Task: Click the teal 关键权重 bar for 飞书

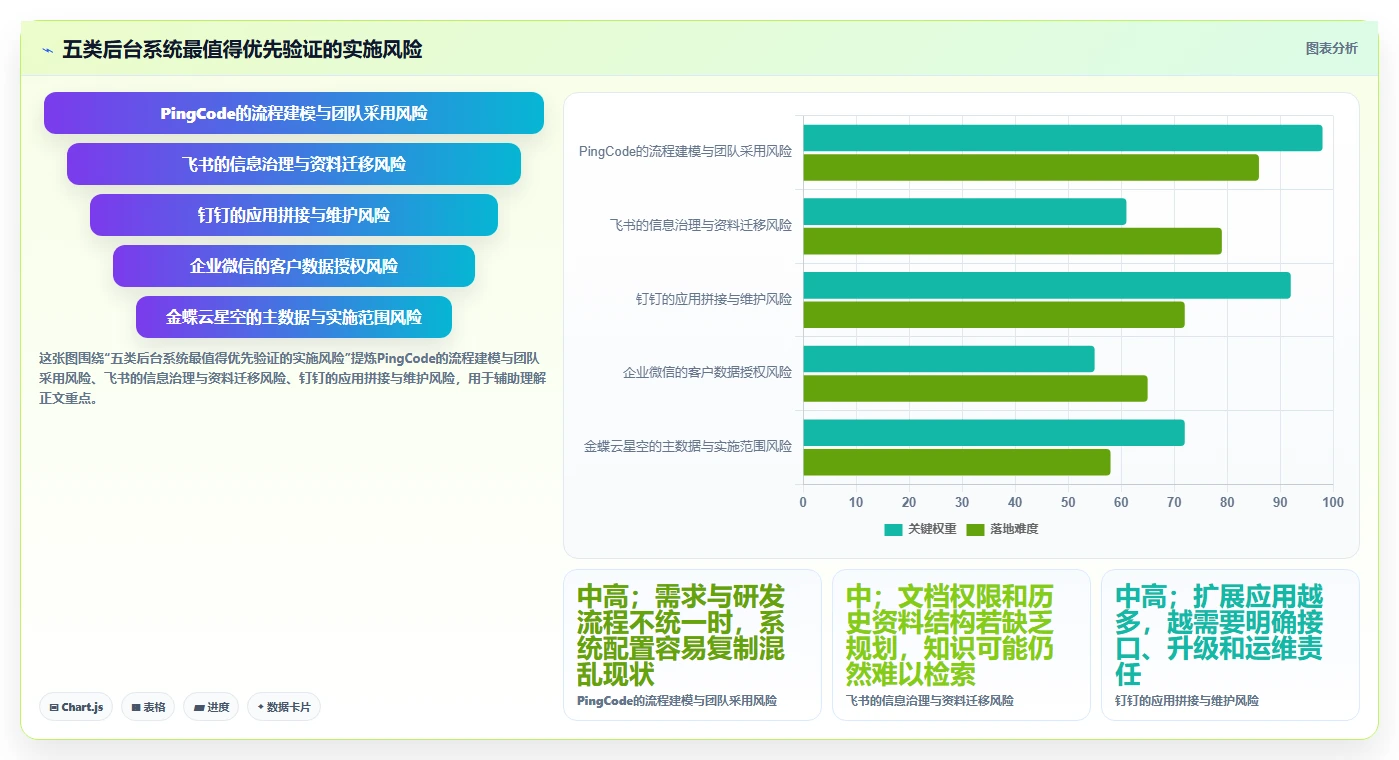Action: point(965,211)
